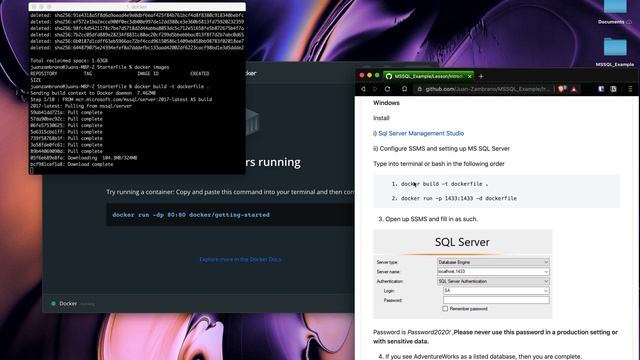Image resolution: width=640 pixels, height=360 pixels.
Task: Click the docker run -p 1433:1433 command
Action: 458,198
